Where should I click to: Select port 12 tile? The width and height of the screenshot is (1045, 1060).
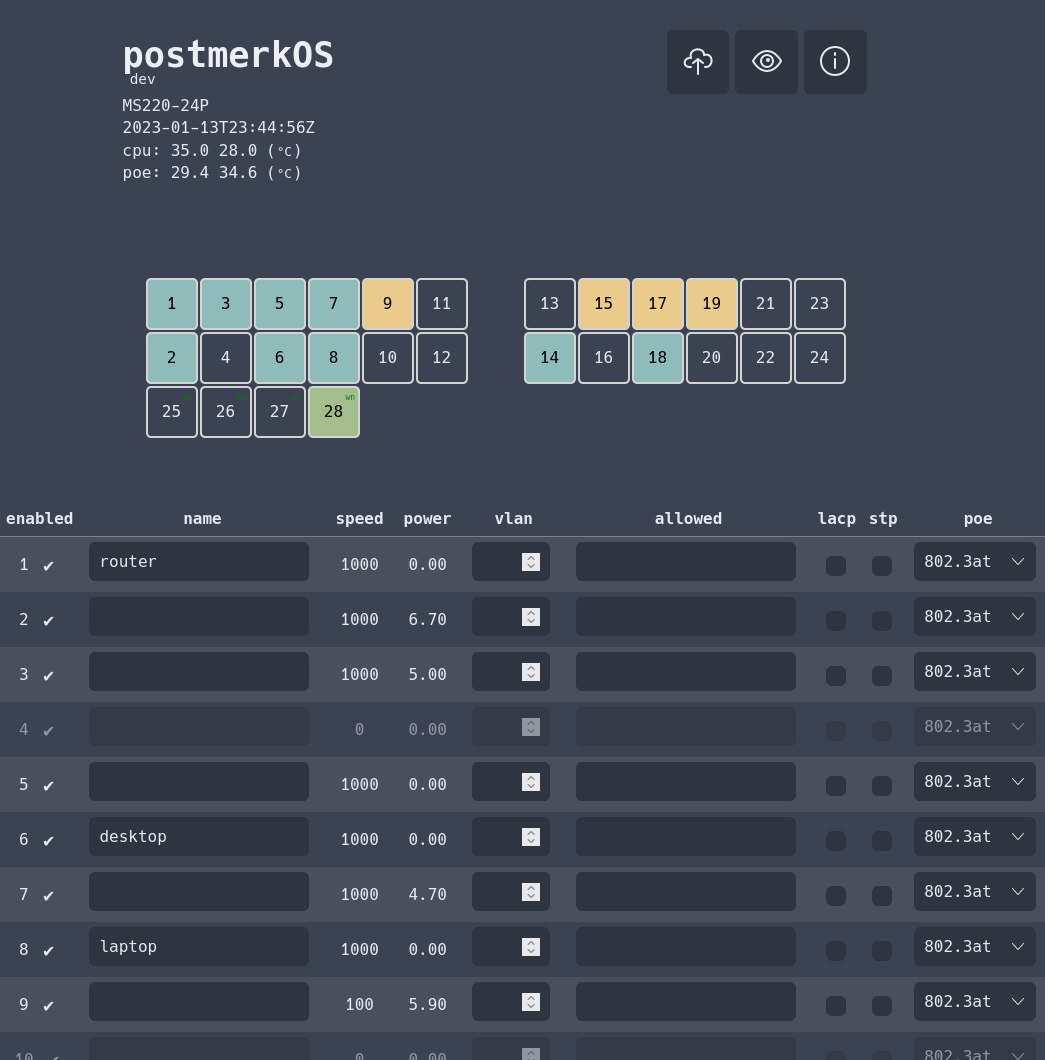pos(442,358)
